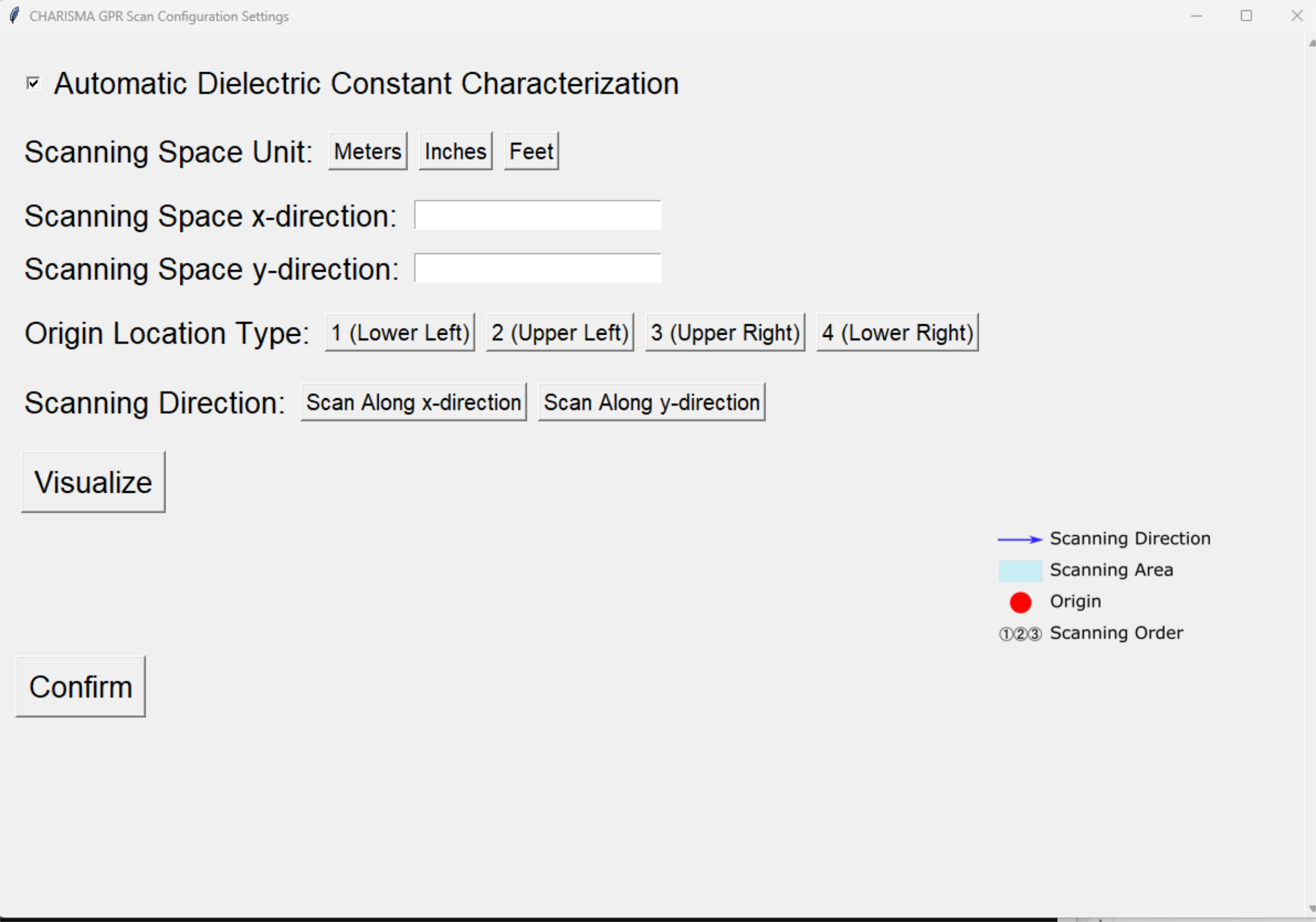
Task: Maximize the CHARISMA GPR settings window
Action: [1246, 16]
